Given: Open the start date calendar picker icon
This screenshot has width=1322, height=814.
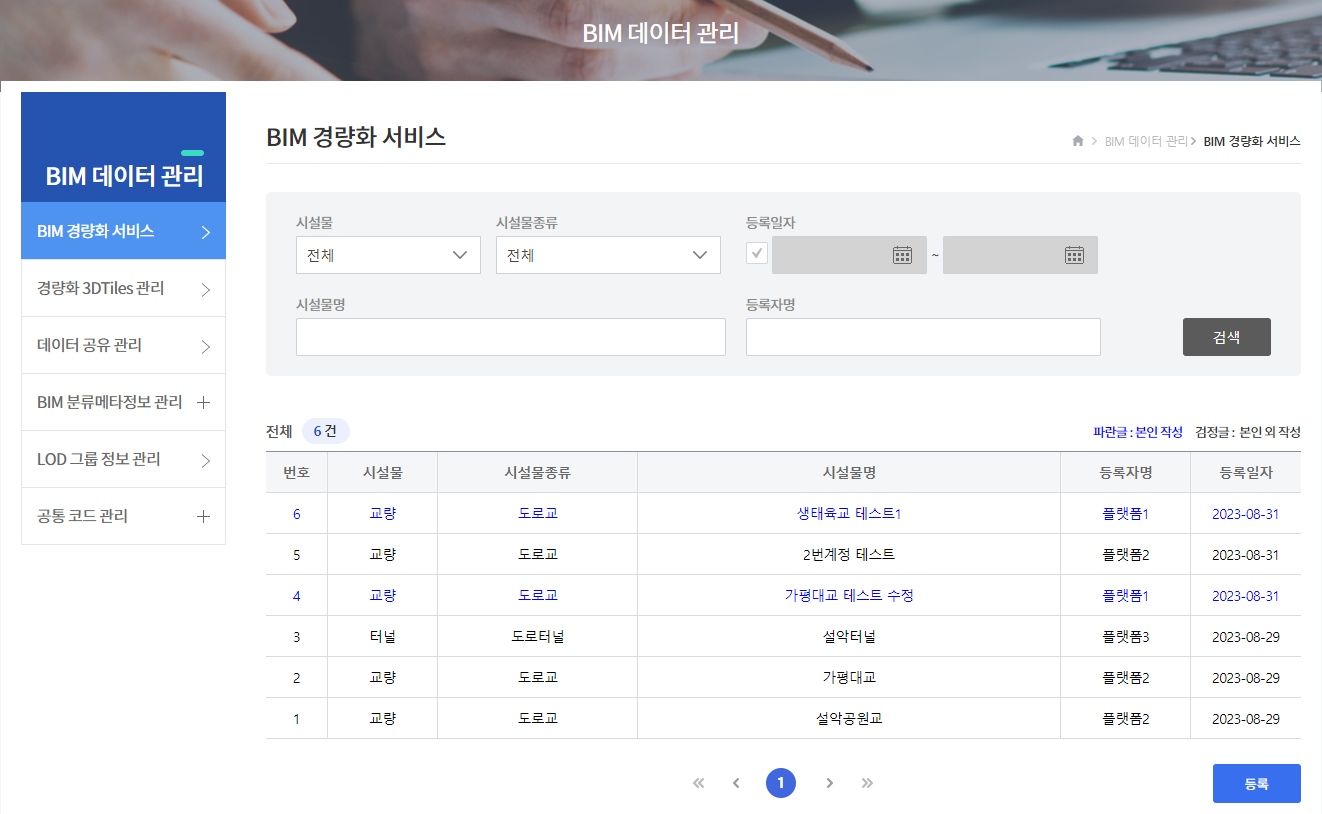Looking at the screenshot, I should [x=902, y=255].
